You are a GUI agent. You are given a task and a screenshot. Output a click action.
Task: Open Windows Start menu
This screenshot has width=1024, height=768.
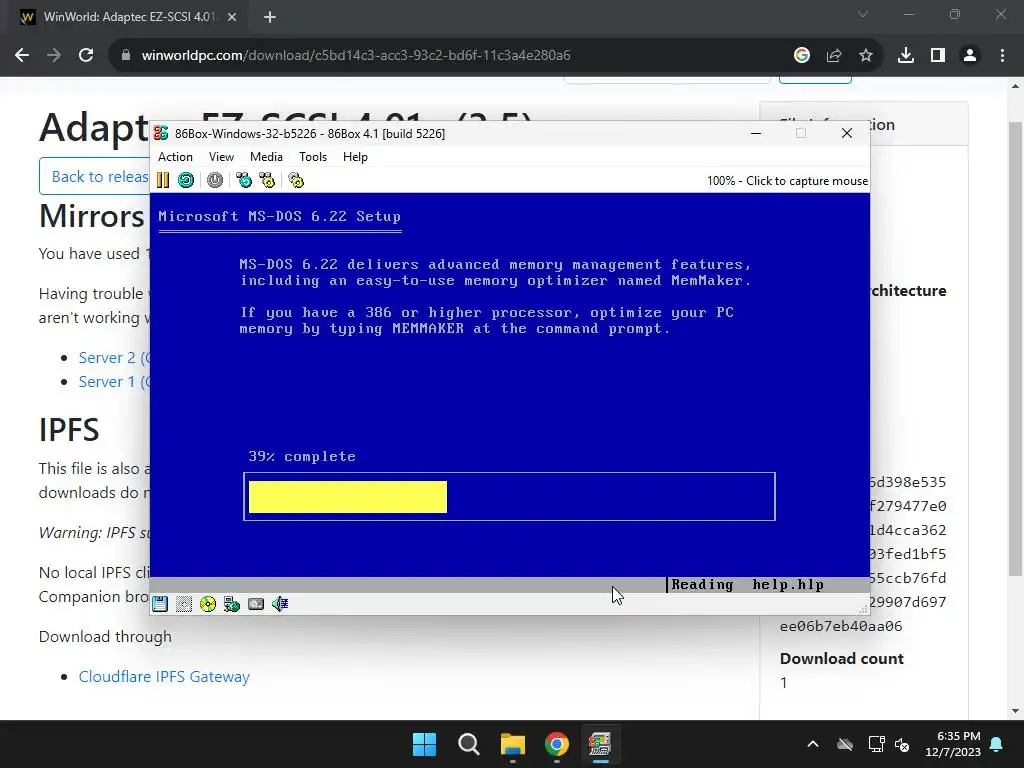424,744
